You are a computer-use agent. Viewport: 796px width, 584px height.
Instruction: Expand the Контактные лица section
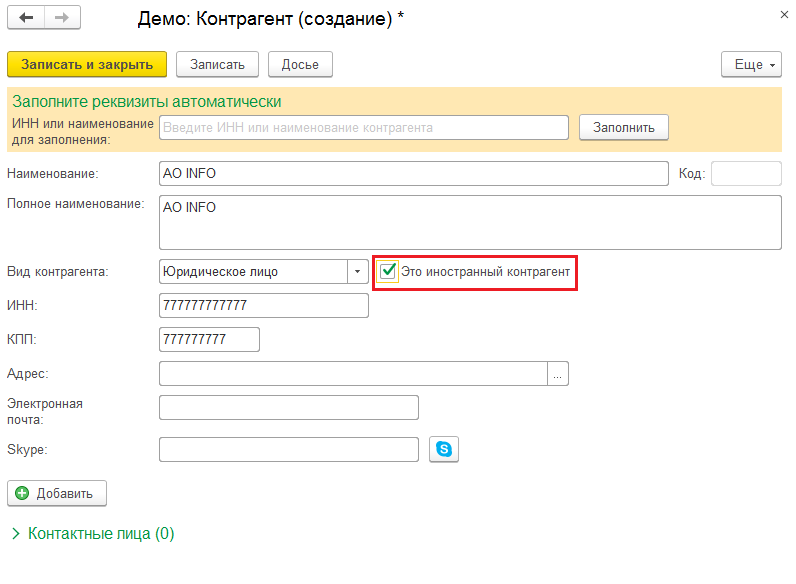pyautogui.click(x=93, y=533)
